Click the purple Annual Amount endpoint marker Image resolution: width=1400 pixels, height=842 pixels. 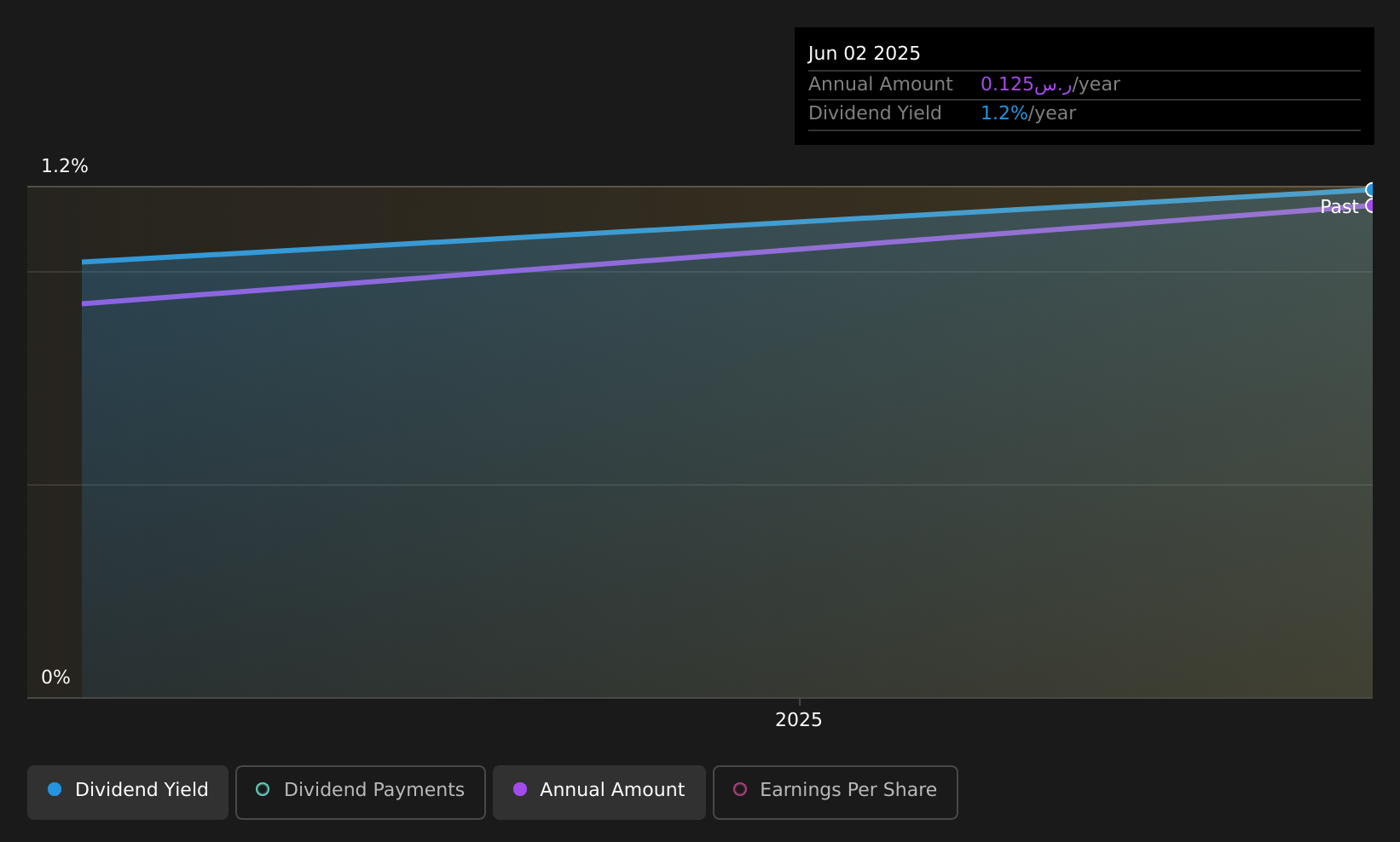(1371, 205)
